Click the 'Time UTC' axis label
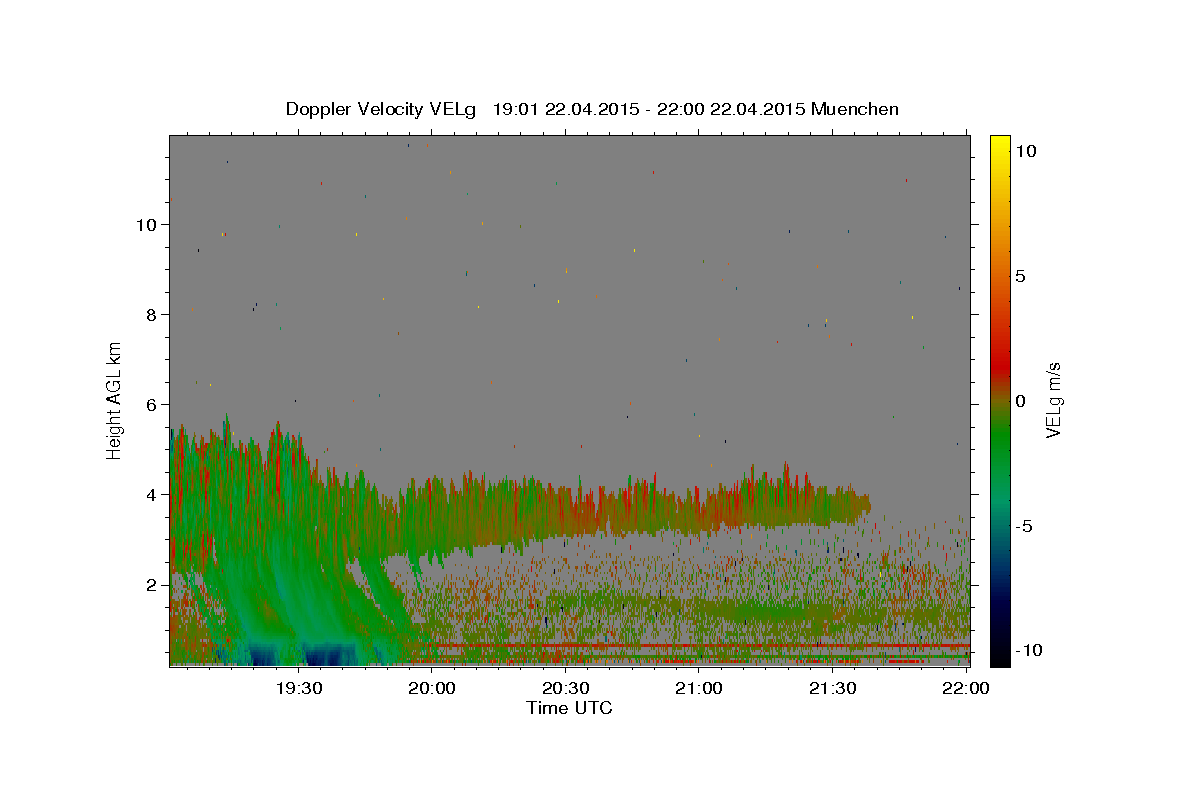This screenshot has width=1200, height=800. click(569, 708)
